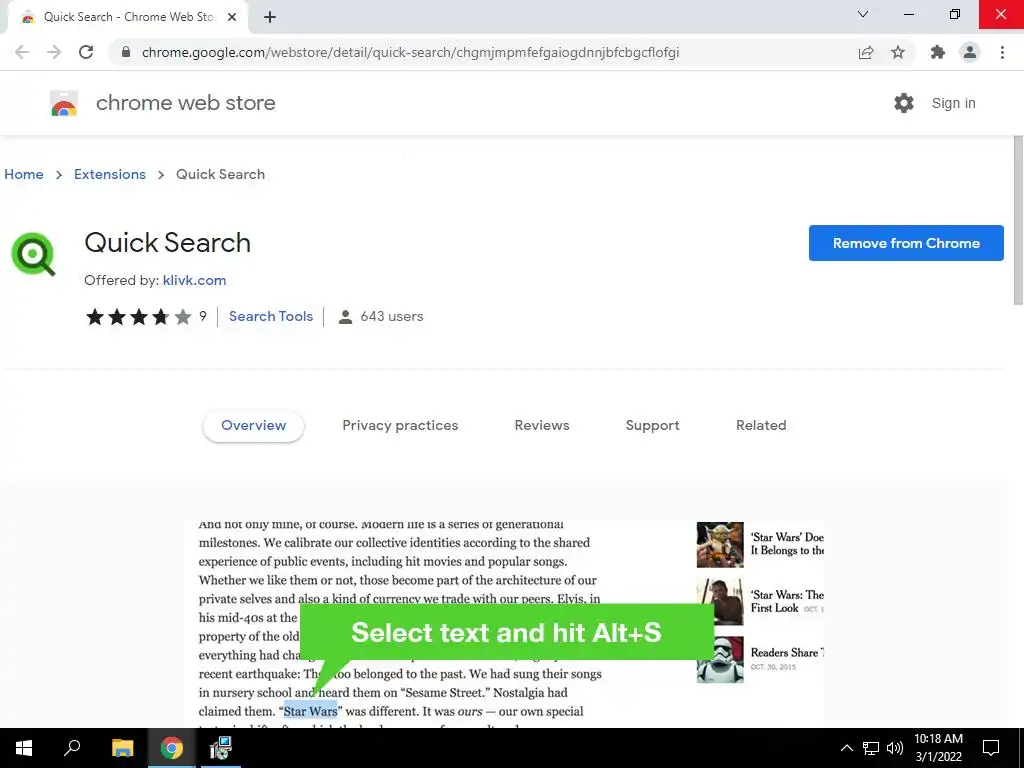Click the Sign in link
Screen dimensions: 1024x768
[x=953, y=103]
